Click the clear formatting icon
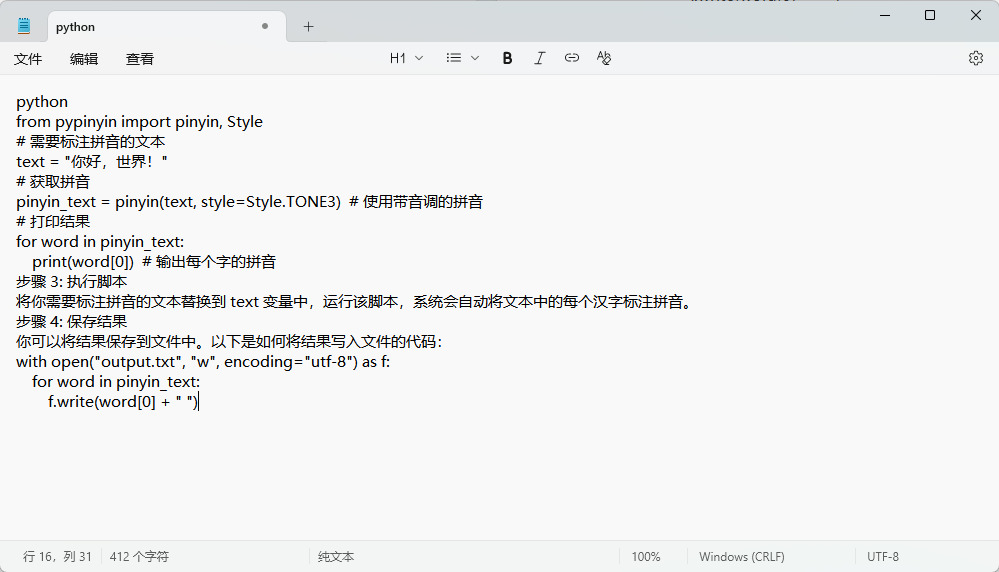 (x=603, y=58)
